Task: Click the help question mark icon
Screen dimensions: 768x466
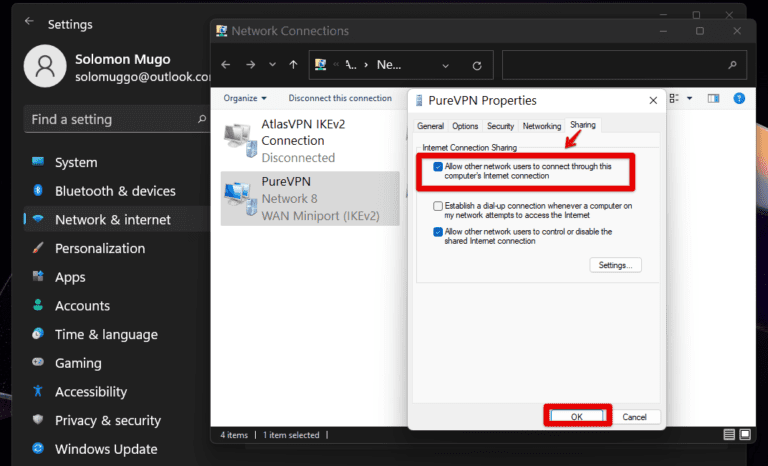Action: pyautogui.click(x=741, y=98)
